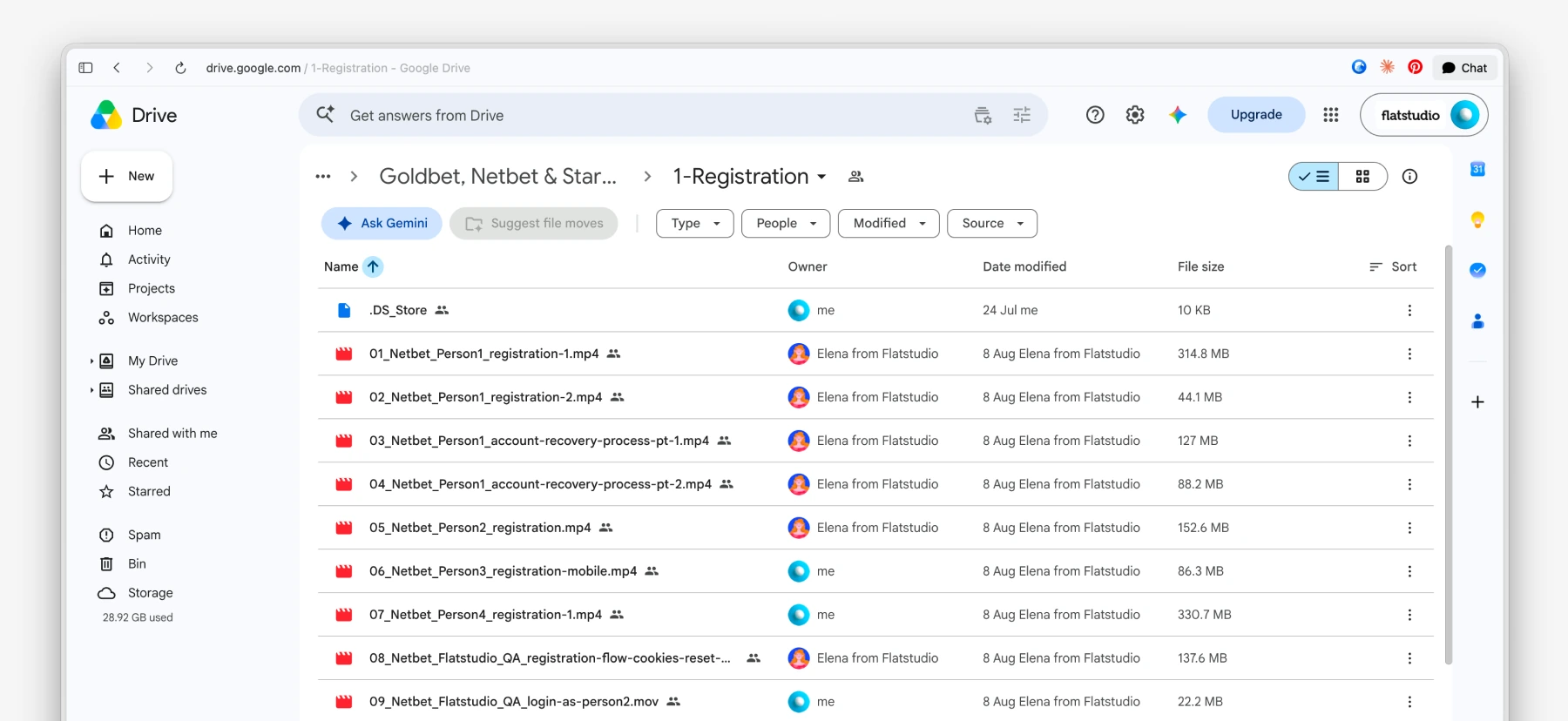1568x721 pixels.
Task: Toggle the browser sidebar panel icon
Action: coord(85,68)
